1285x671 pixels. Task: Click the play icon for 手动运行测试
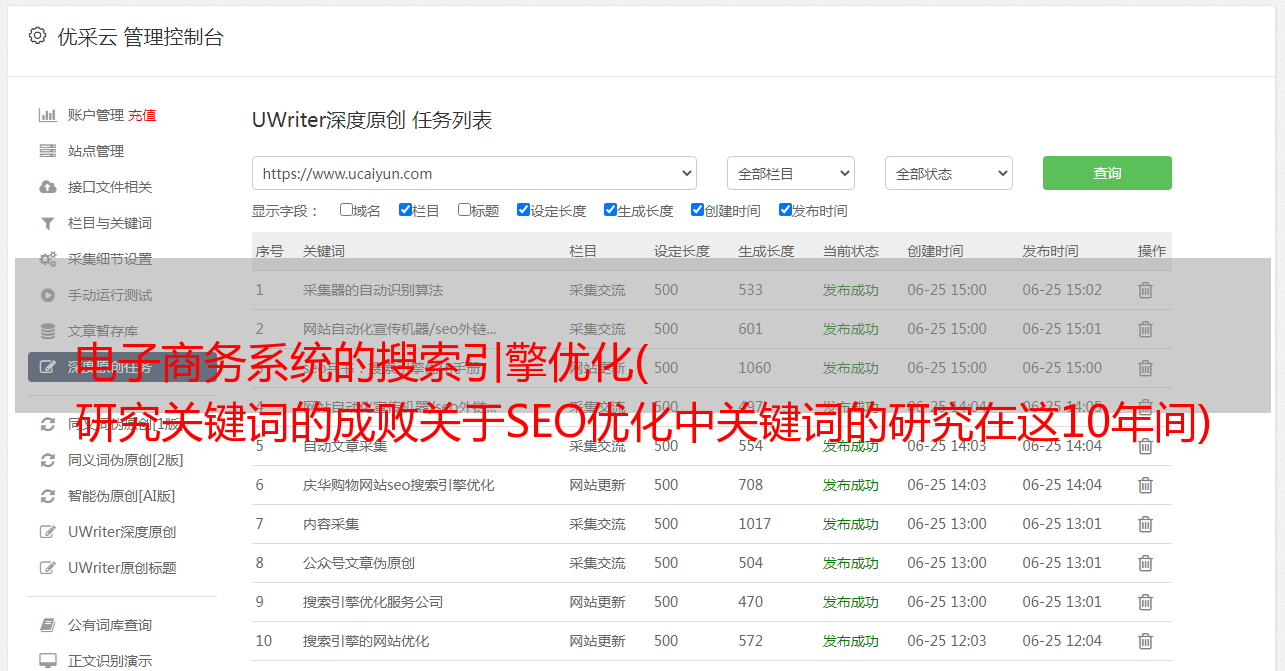47,295
